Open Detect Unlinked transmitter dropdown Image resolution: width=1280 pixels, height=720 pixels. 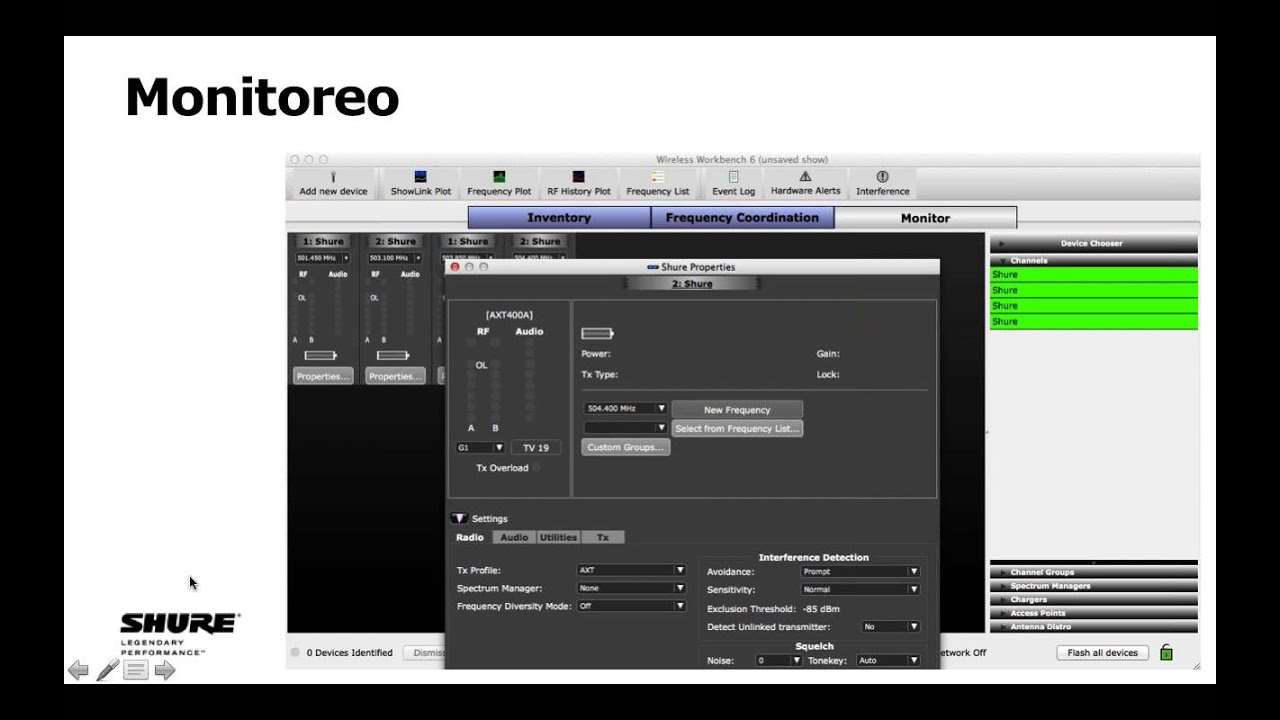pyautogui.click(x=890, y=626)
